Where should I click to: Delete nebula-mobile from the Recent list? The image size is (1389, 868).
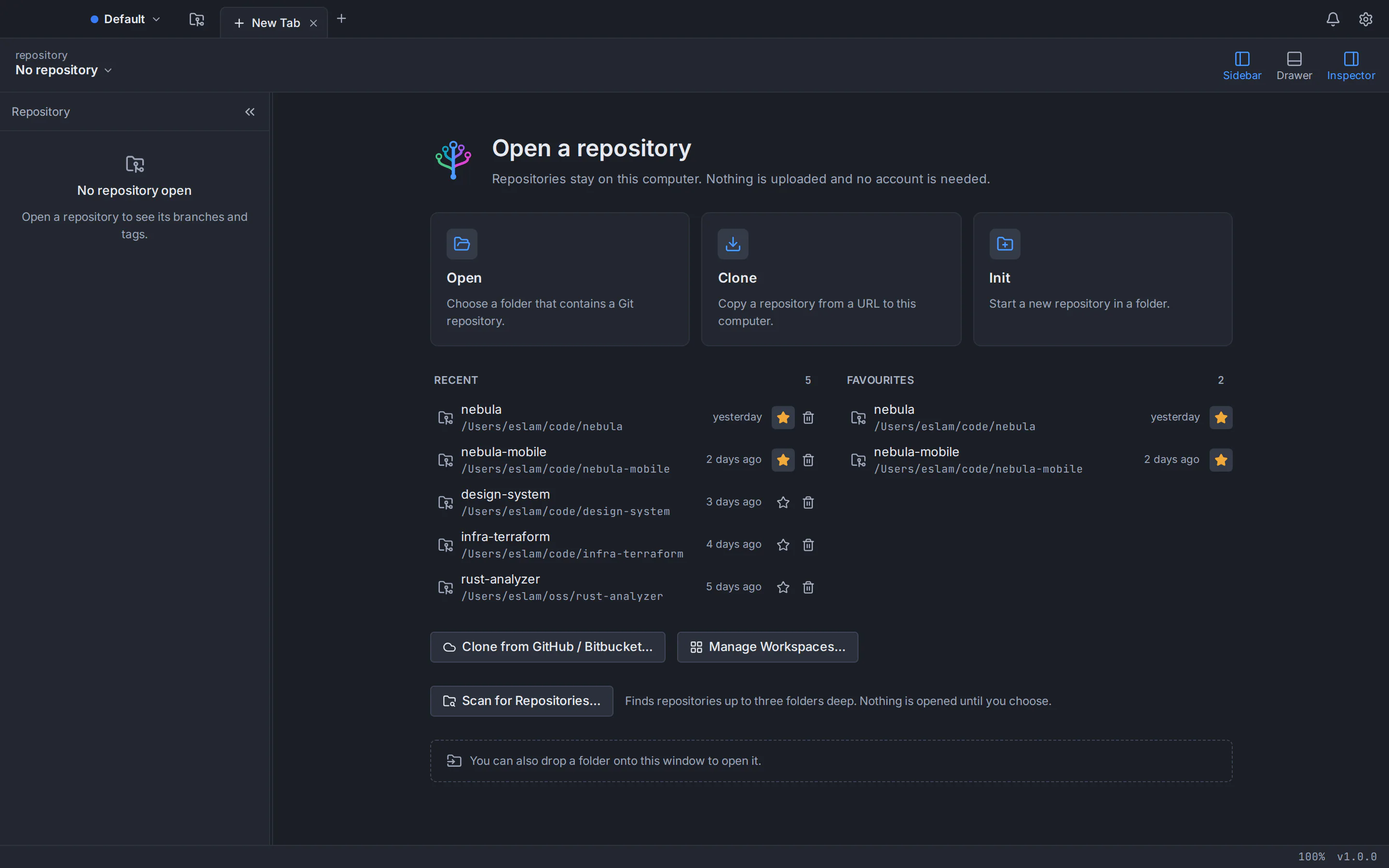[808, 460]
